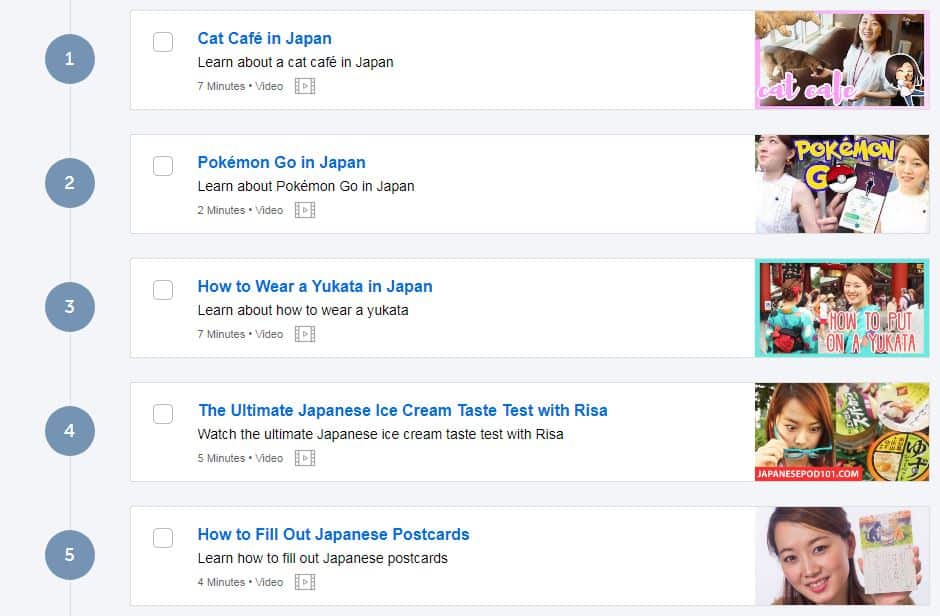Click the number 1 lesson badge
The width and height of the screenshot is (940, 616).
point(69,59)
